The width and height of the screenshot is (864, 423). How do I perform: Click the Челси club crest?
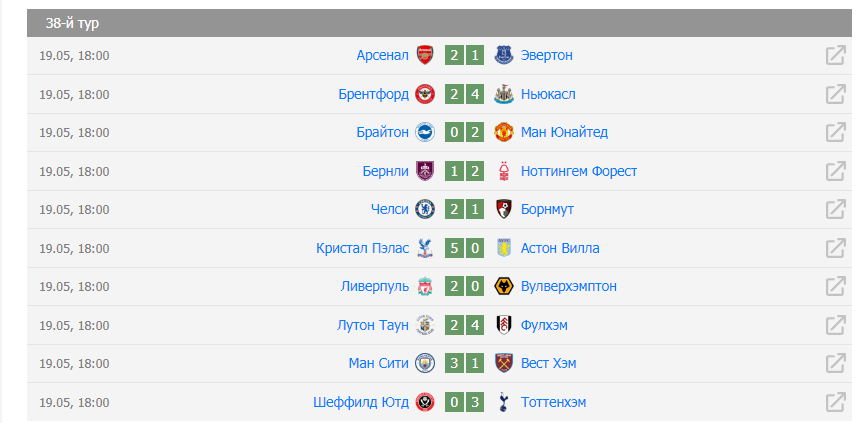(425, 209)
